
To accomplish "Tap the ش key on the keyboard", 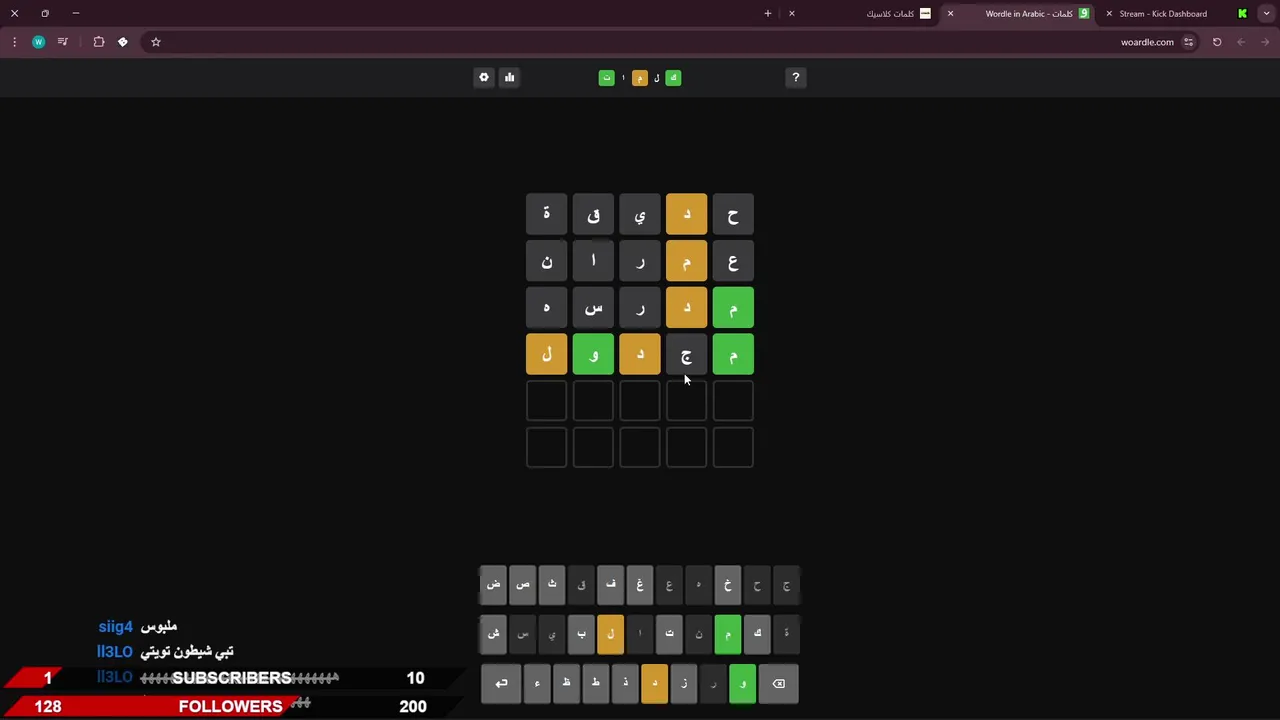I will [x=493, y=634].
